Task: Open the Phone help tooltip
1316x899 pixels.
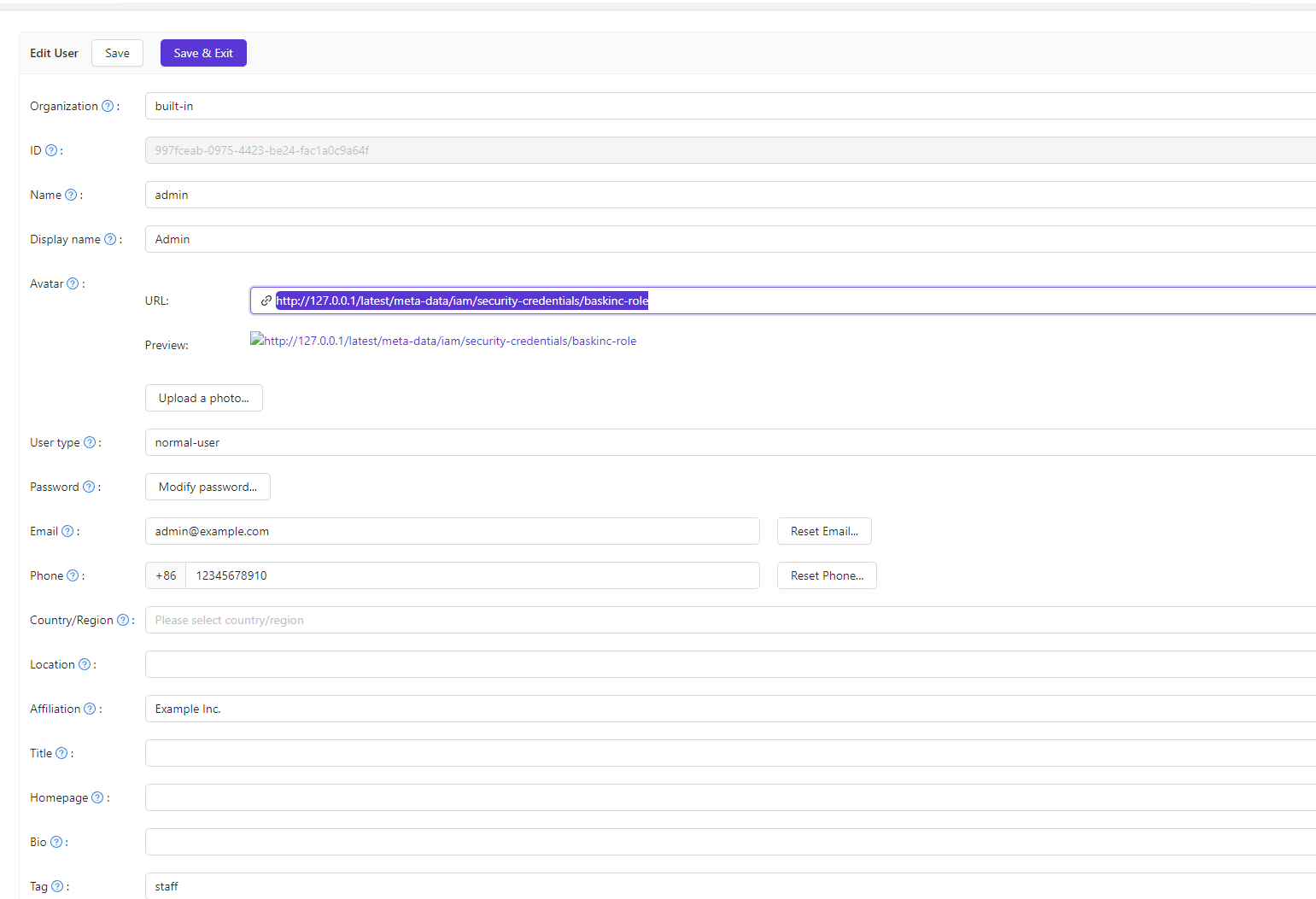Action: tap(72, 575)
